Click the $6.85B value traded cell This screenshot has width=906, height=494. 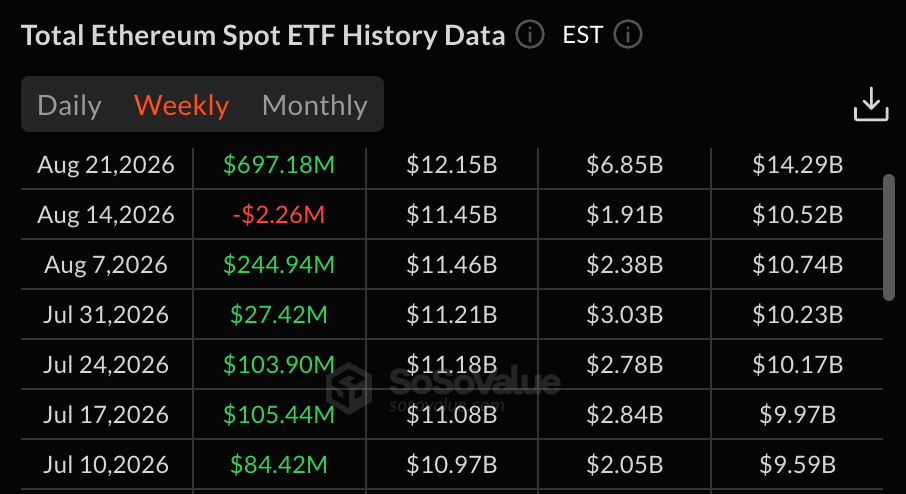[x=625, y=165]
